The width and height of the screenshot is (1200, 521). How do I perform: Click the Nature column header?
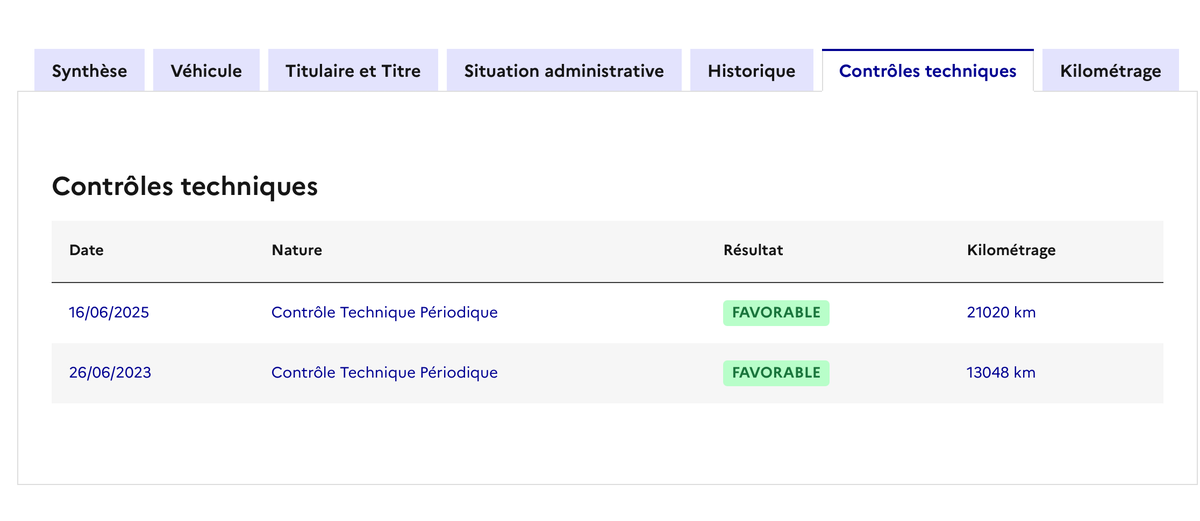click(296, 250)
